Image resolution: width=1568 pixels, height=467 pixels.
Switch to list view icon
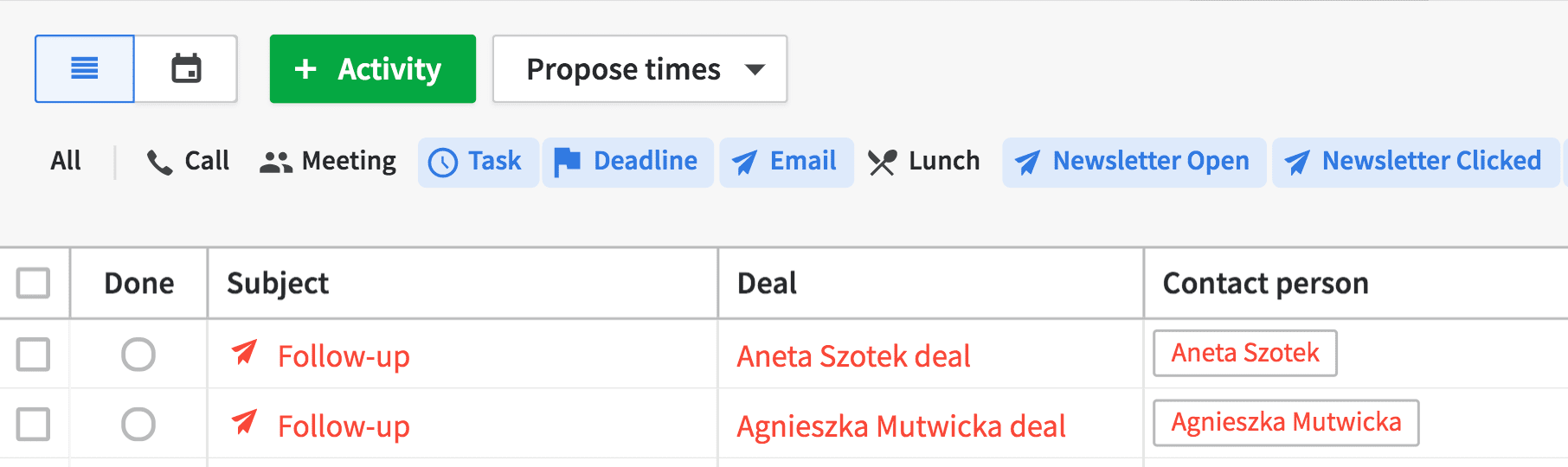84,68
